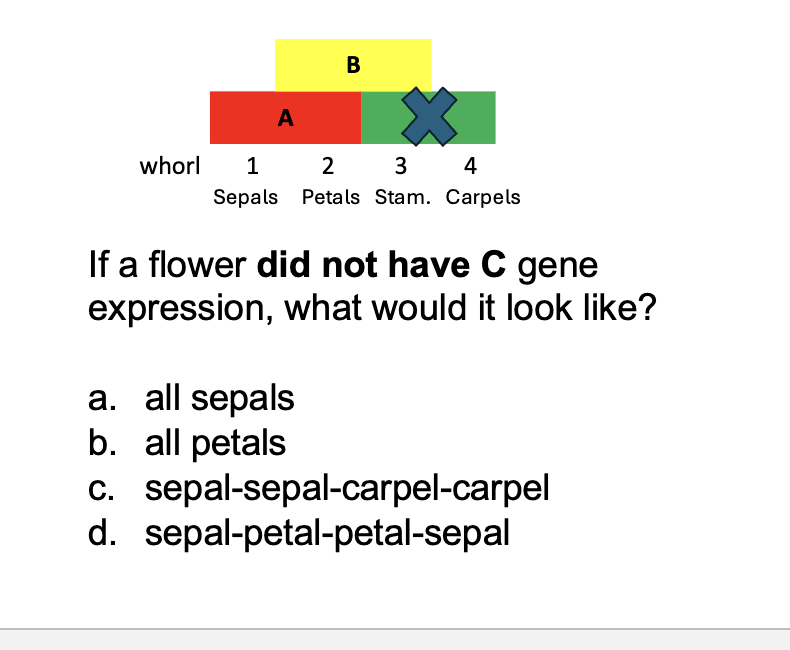This screenshot has width=790, height=650.
Task: Select answer a, all sepals
Action: pos(219,398)
